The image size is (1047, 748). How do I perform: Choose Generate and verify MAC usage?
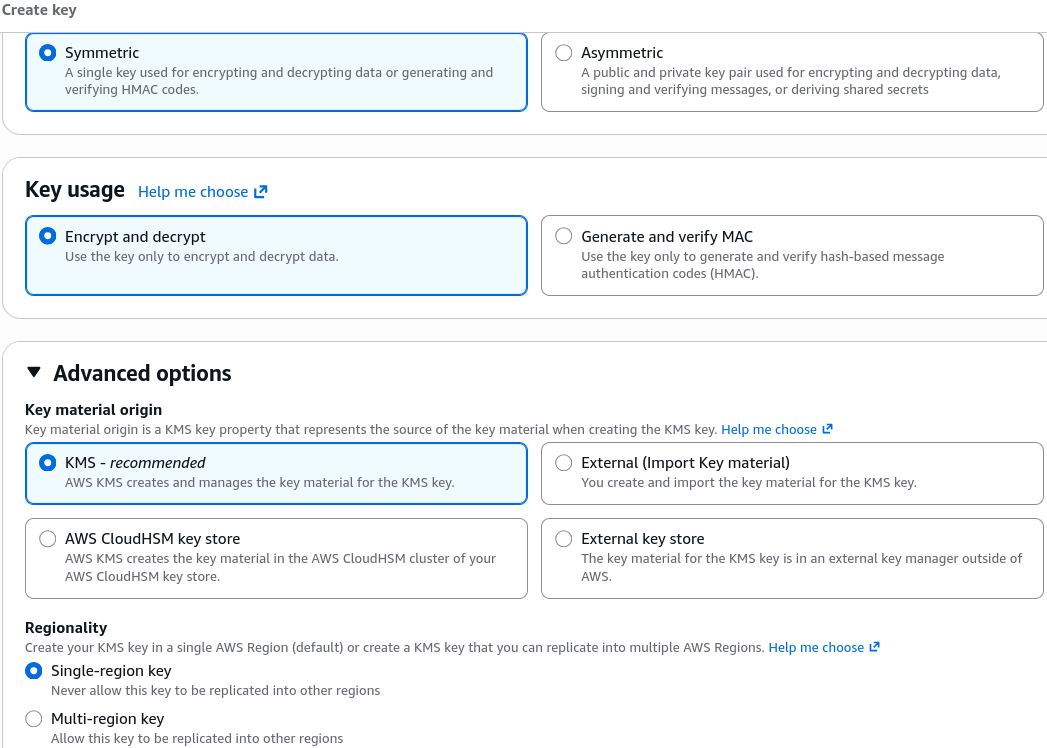pyautogui.click(x=564, y=236)
